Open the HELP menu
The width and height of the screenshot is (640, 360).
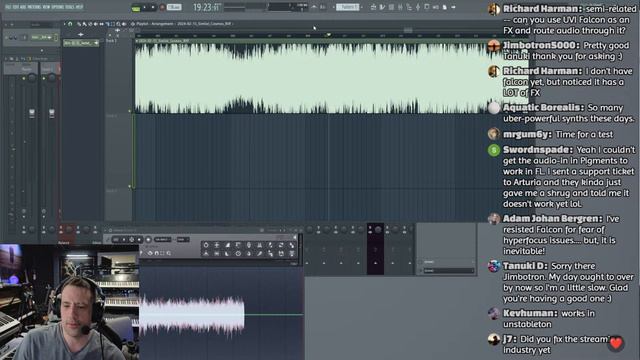(79, 7)
